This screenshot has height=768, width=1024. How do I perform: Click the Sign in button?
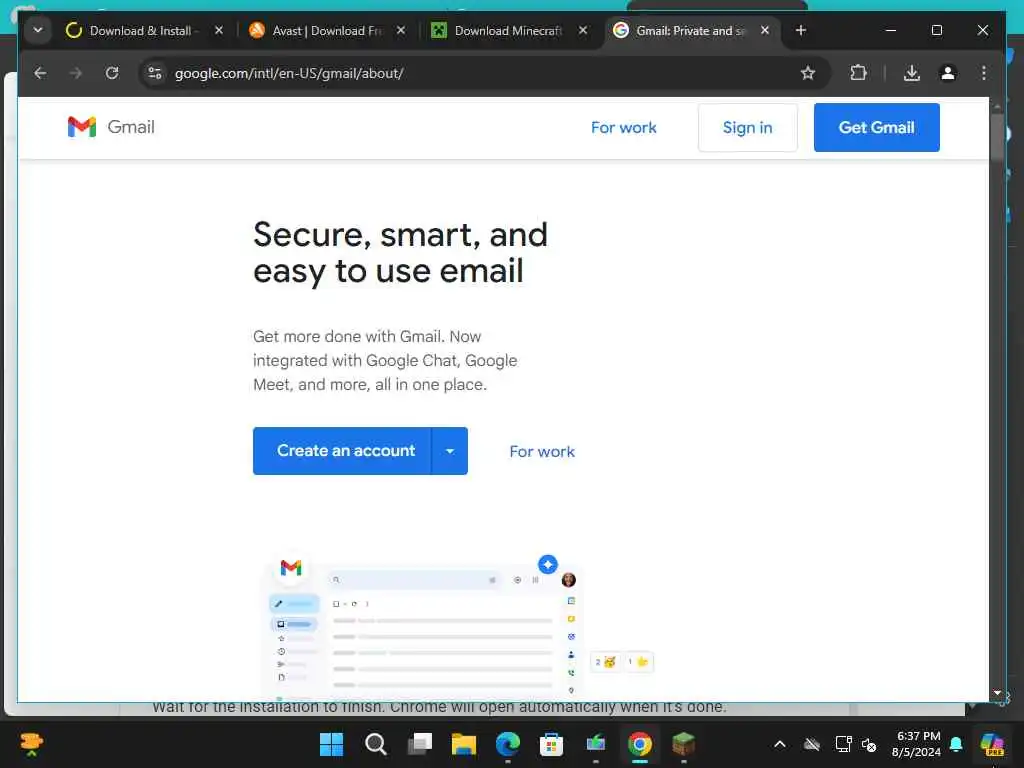coord(748,127)
